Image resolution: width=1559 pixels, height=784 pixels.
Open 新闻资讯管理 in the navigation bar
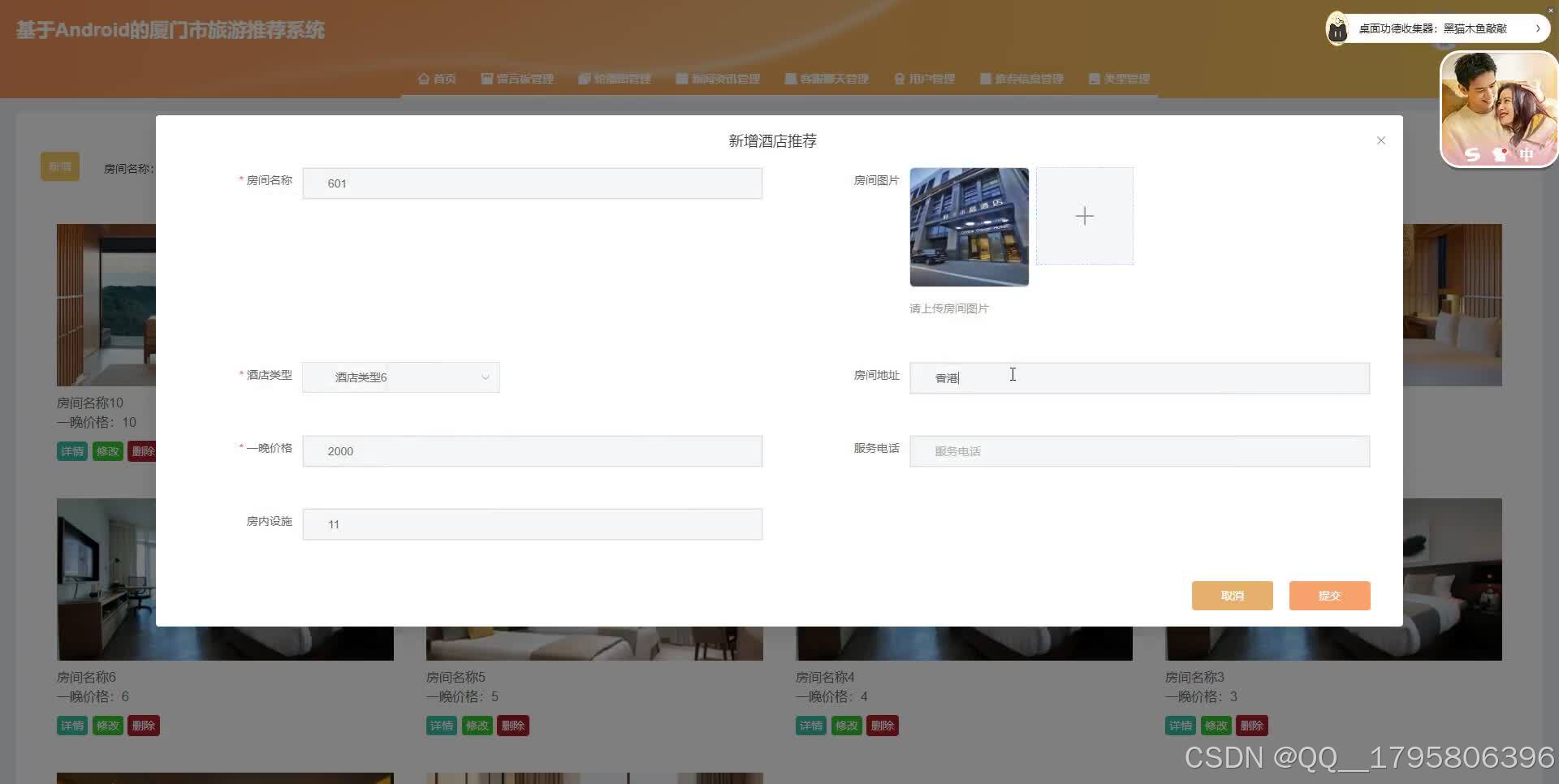click(718, 79)
